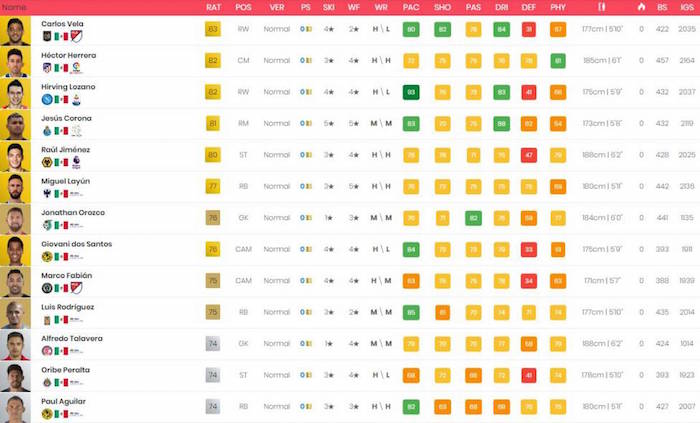
Task: Open Hirving Lozano player page
Action: (x=67, y=87)
